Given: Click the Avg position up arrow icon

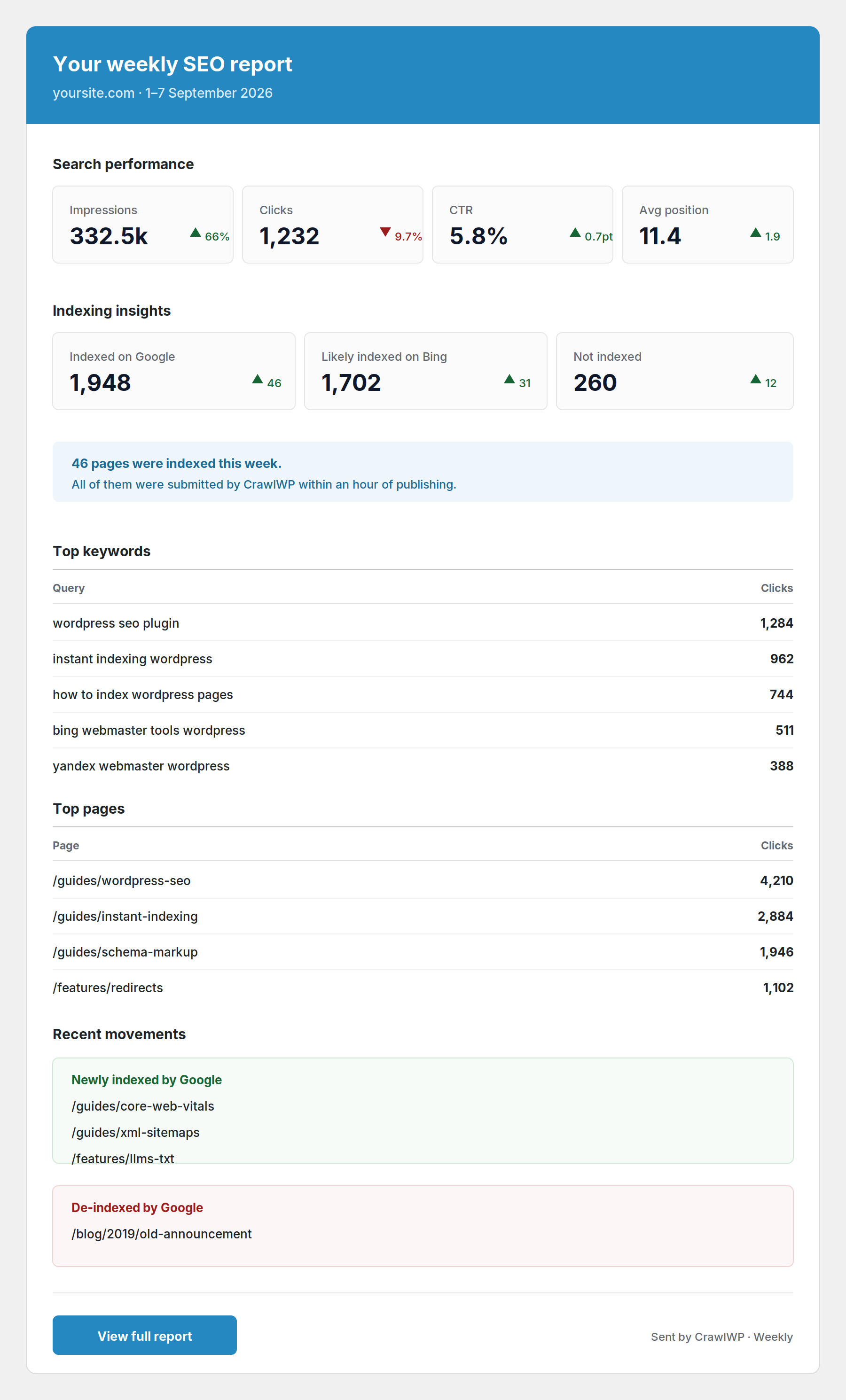Looking at the screenshot, I should point(756,233).
